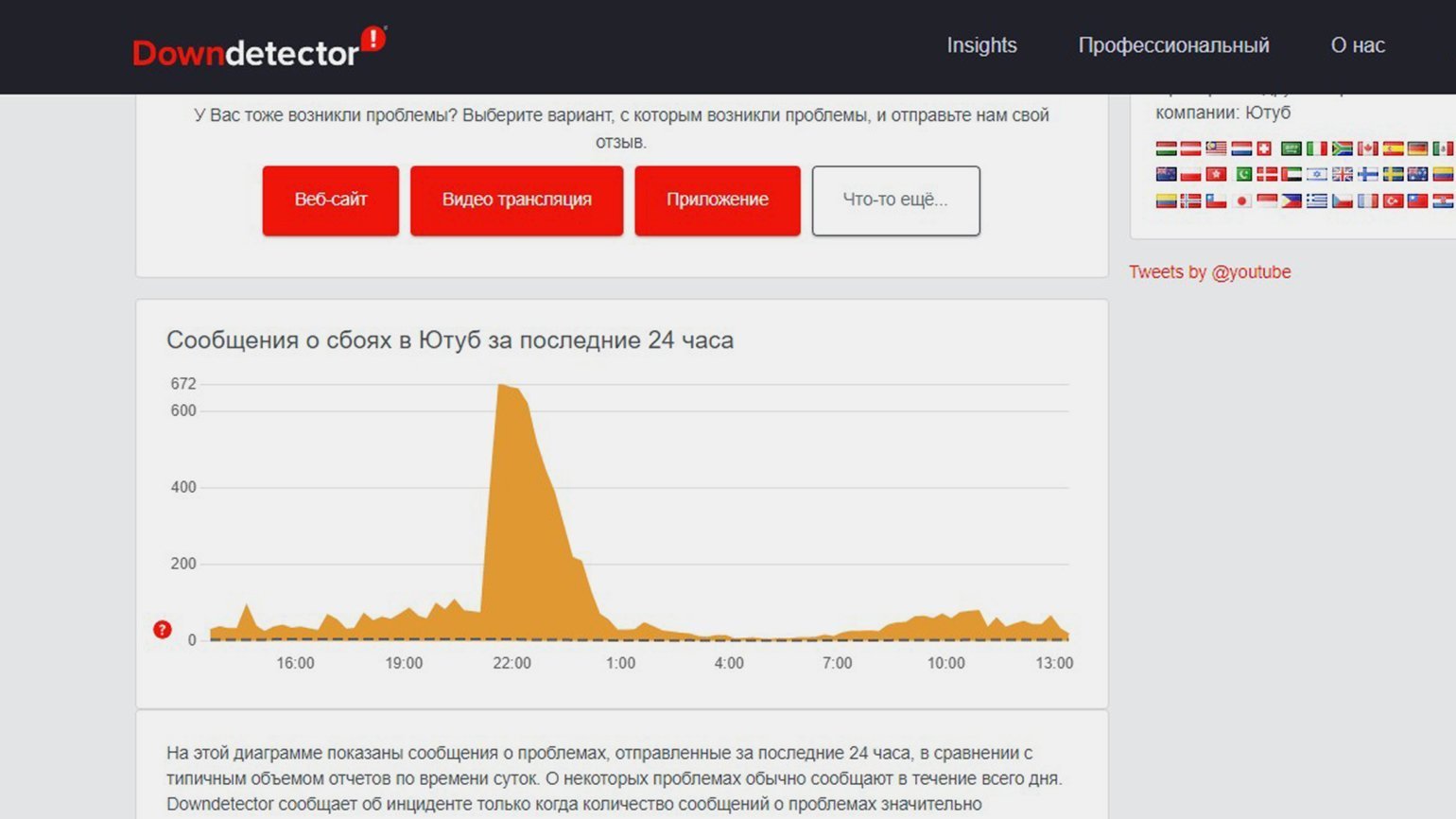Choose the Hong Kong flag
Screen dimensions: 1456x819
(x=1216, y=174)
